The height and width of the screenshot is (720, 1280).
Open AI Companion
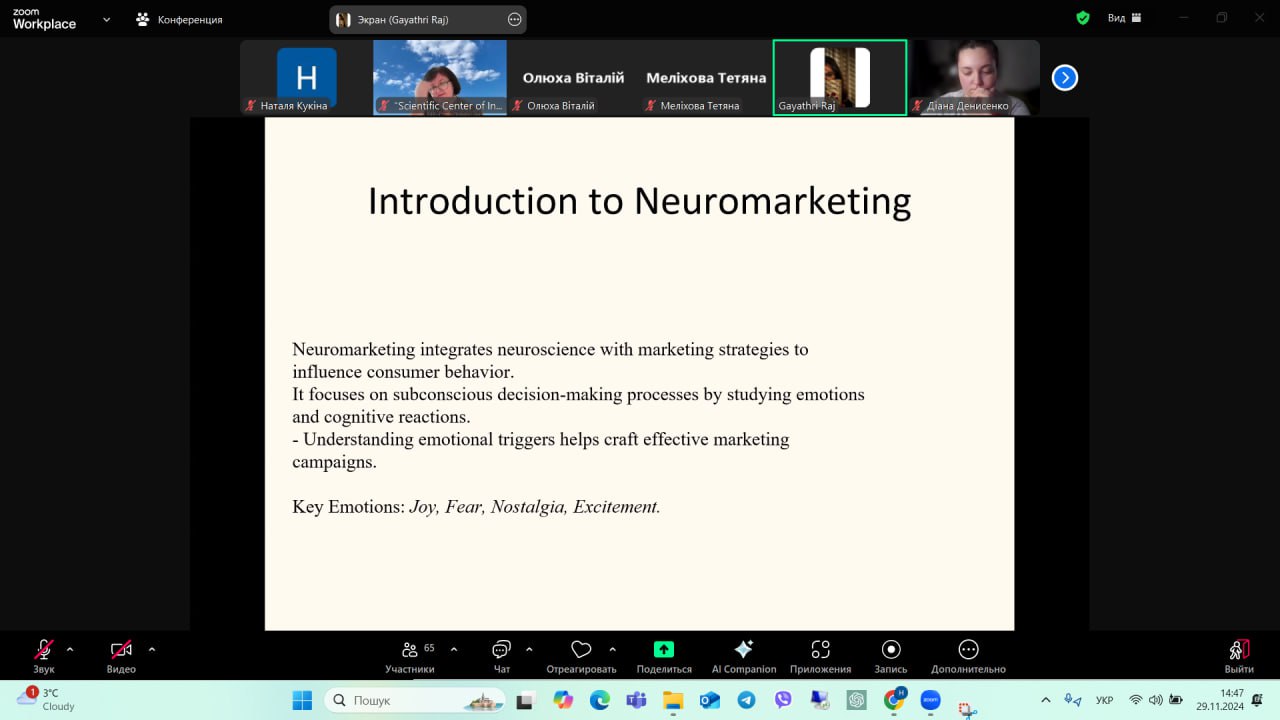point(743,655)
